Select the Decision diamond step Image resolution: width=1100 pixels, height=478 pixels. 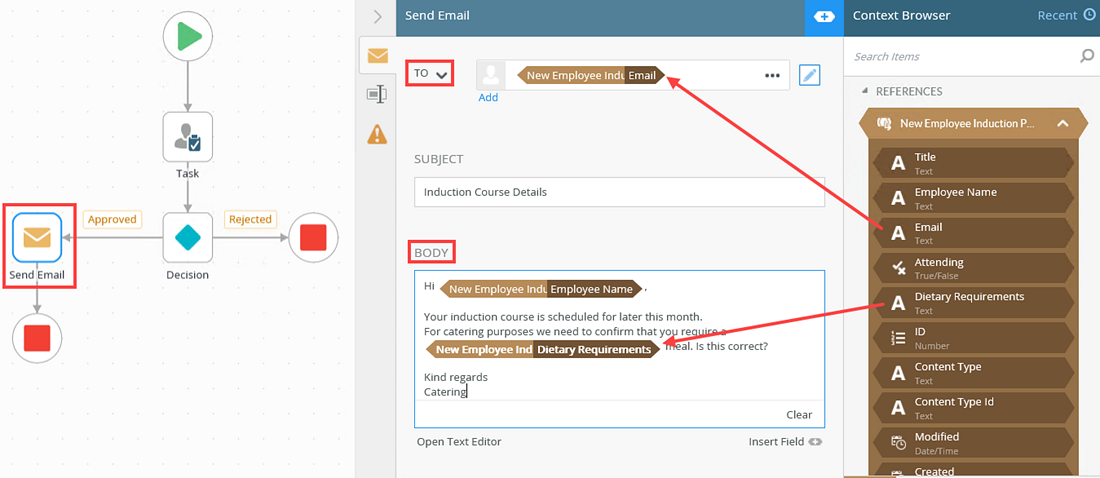click(187, 237)
